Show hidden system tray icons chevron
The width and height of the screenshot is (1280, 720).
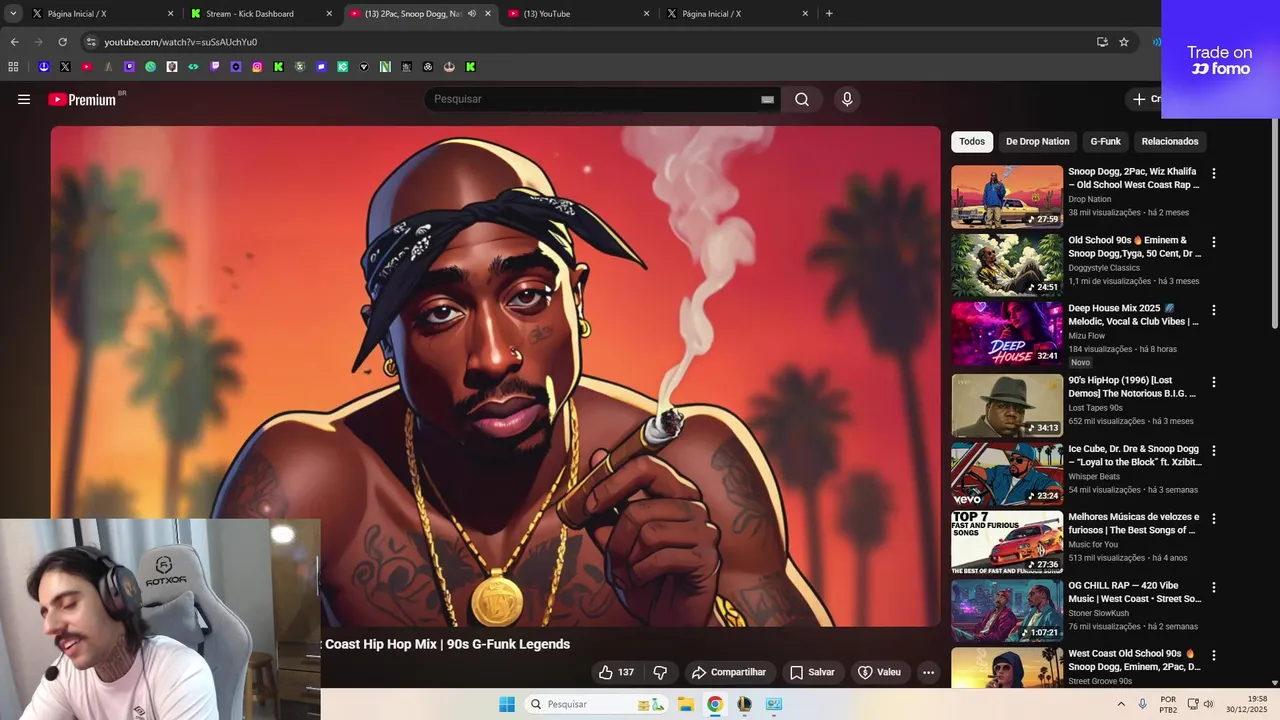point(1121,704)
